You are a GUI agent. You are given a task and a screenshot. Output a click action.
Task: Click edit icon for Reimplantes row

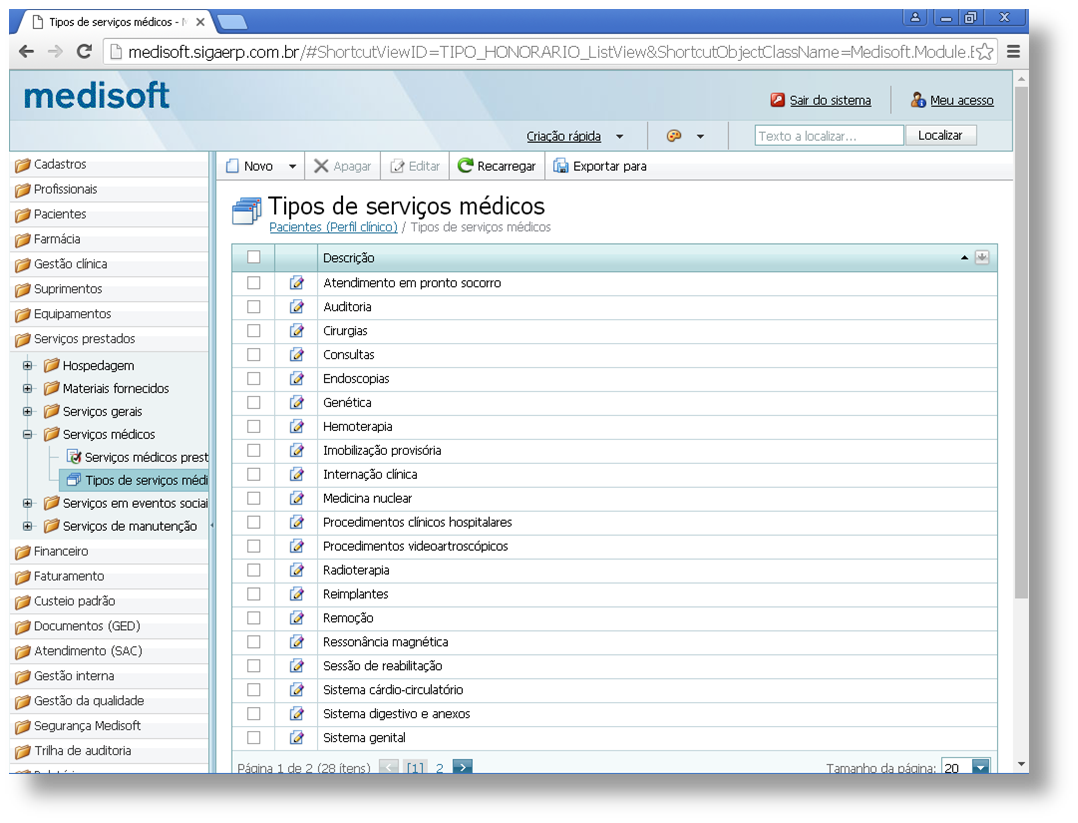coord(296,594)
